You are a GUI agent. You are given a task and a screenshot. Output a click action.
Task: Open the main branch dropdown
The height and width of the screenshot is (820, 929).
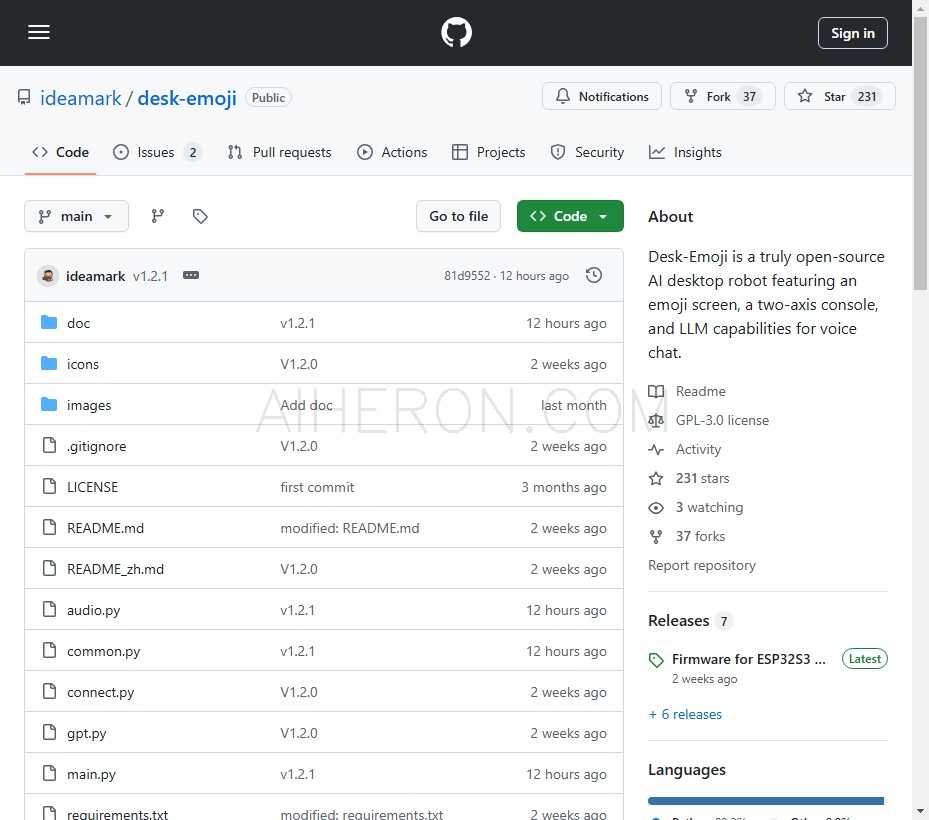76,216
